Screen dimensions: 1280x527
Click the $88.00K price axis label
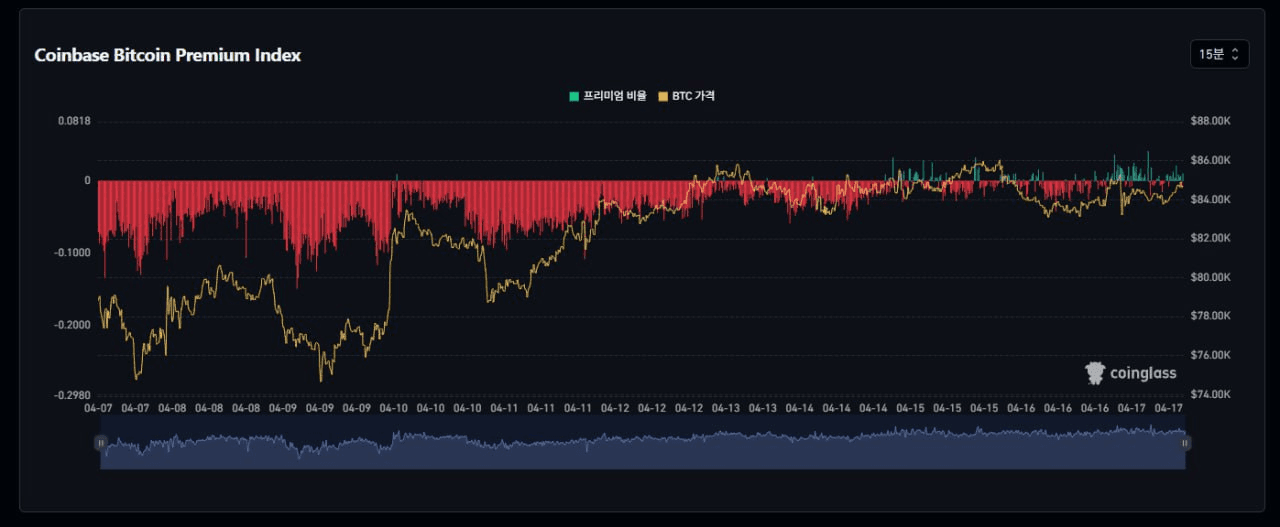coord(1209,121)
